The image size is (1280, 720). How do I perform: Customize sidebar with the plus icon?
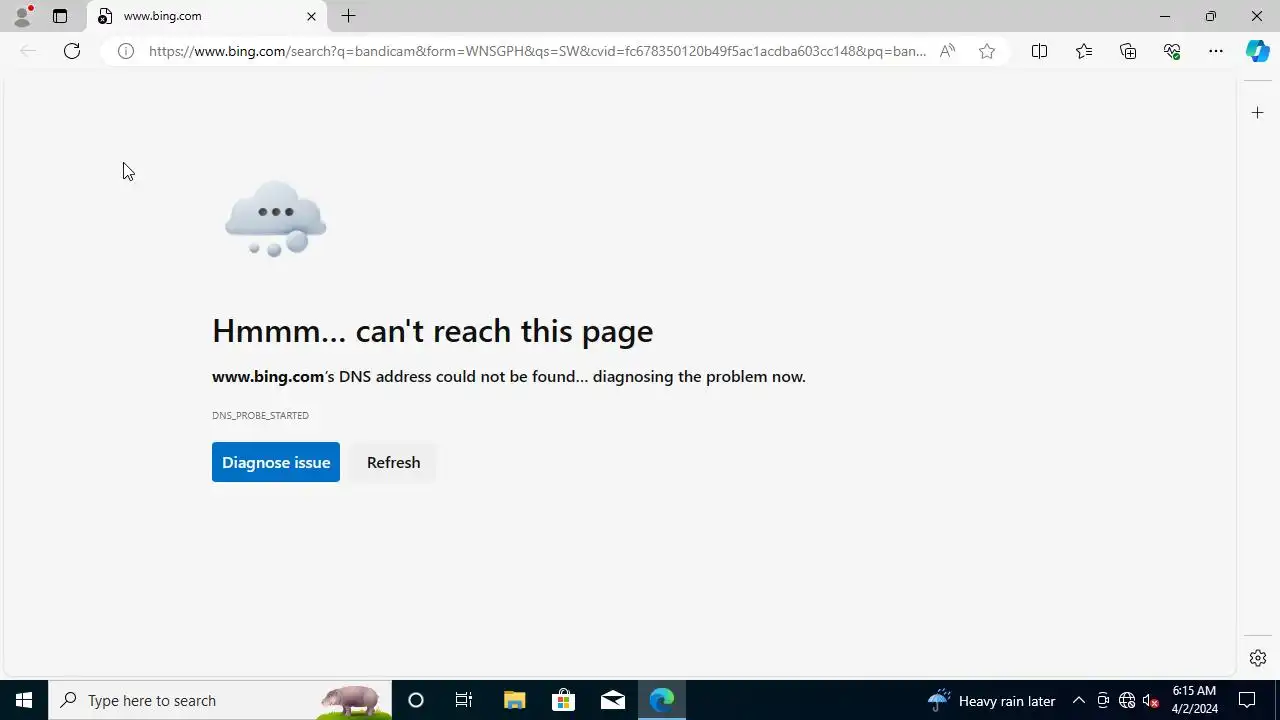1258,113
